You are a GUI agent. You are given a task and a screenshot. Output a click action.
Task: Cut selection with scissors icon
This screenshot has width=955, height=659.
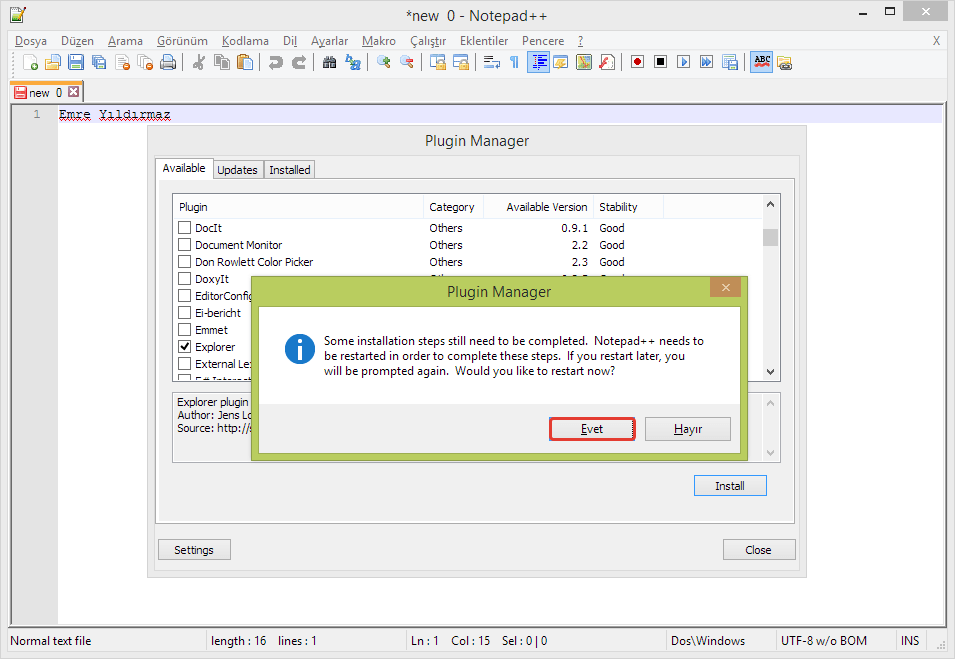pyautogui.click(x=198, y=62)
